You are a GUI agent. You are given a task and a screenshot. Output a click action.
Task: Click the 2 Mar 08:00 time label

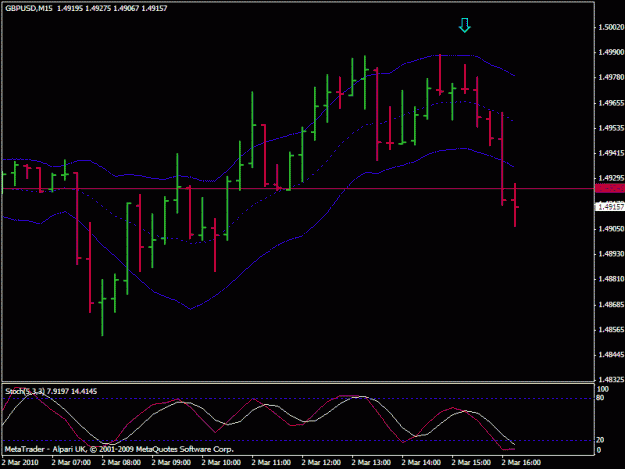(121, 463)
